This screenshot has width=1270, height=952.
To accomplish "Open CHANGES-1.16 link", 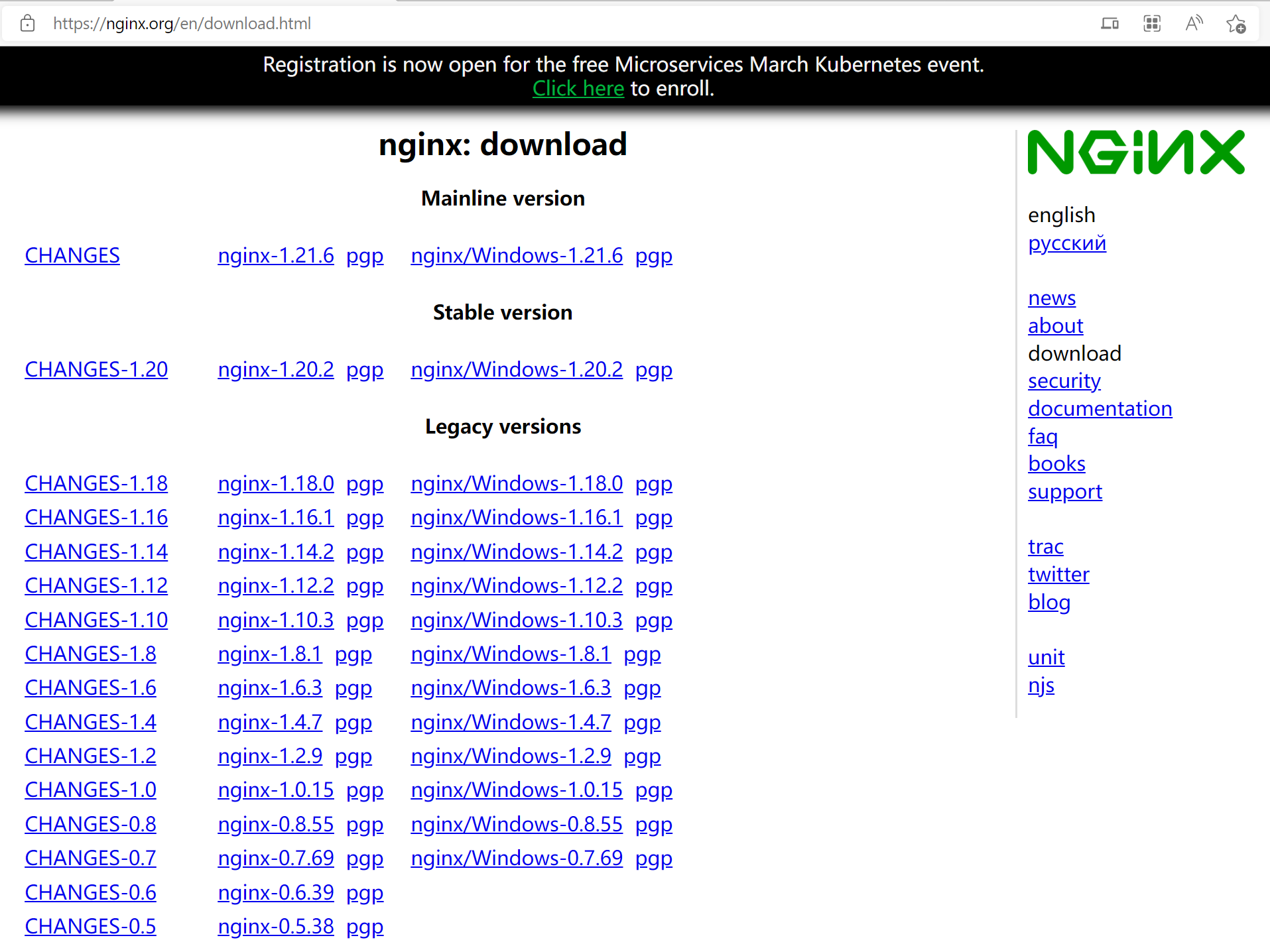I will click(96, 517).
